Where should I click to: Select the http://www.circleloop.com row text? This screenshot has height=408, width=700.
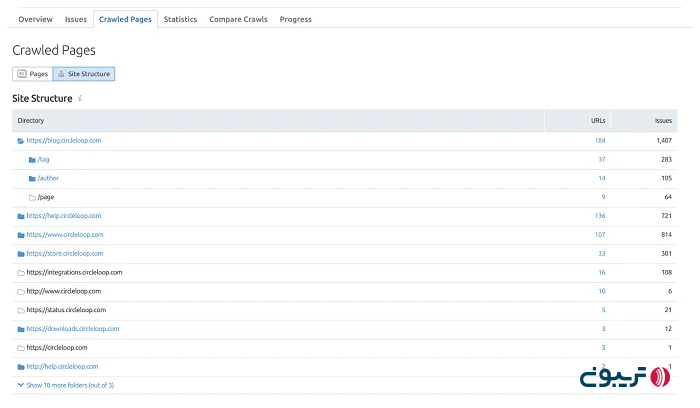point(64,291)
